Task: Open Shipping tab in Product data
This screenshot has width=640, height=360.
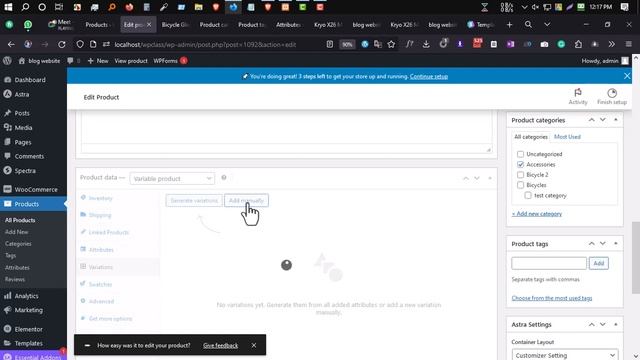Action: point(100,215)
